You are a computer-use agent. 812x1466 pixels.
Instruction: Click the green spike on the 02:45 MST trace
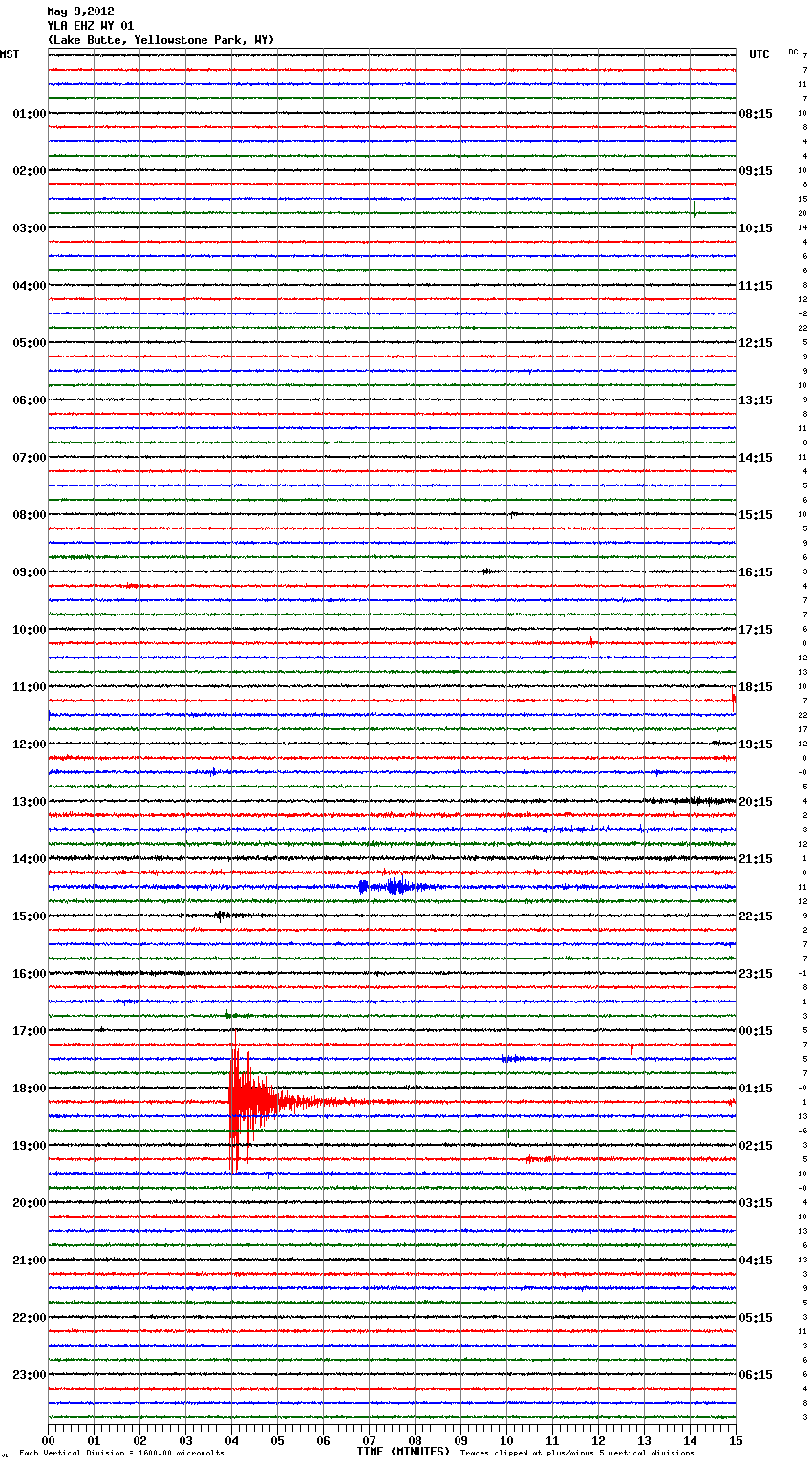[694, 209]
